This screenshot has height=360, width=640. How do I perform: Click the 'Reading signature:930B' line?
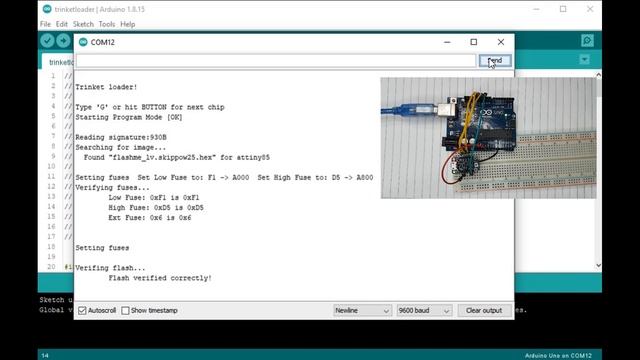120,137
